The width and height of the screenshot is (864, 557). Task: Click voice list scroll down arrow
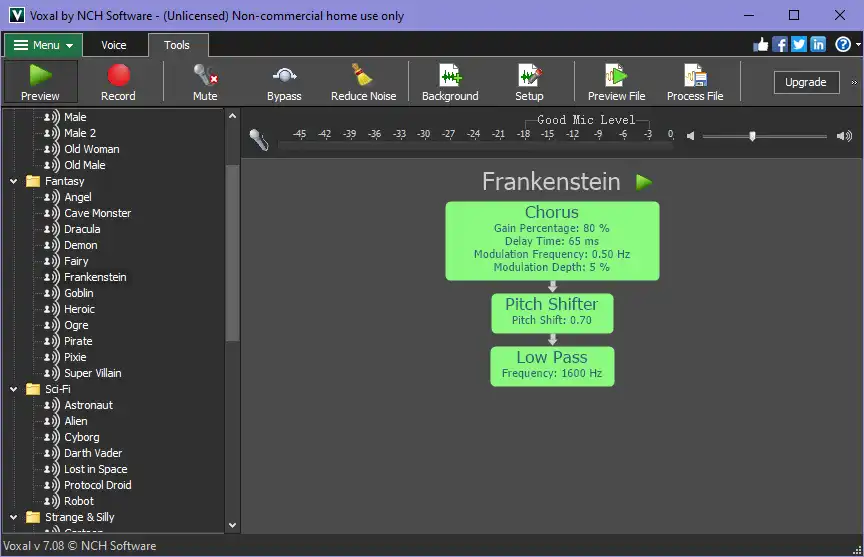click(x=233, y=525)
